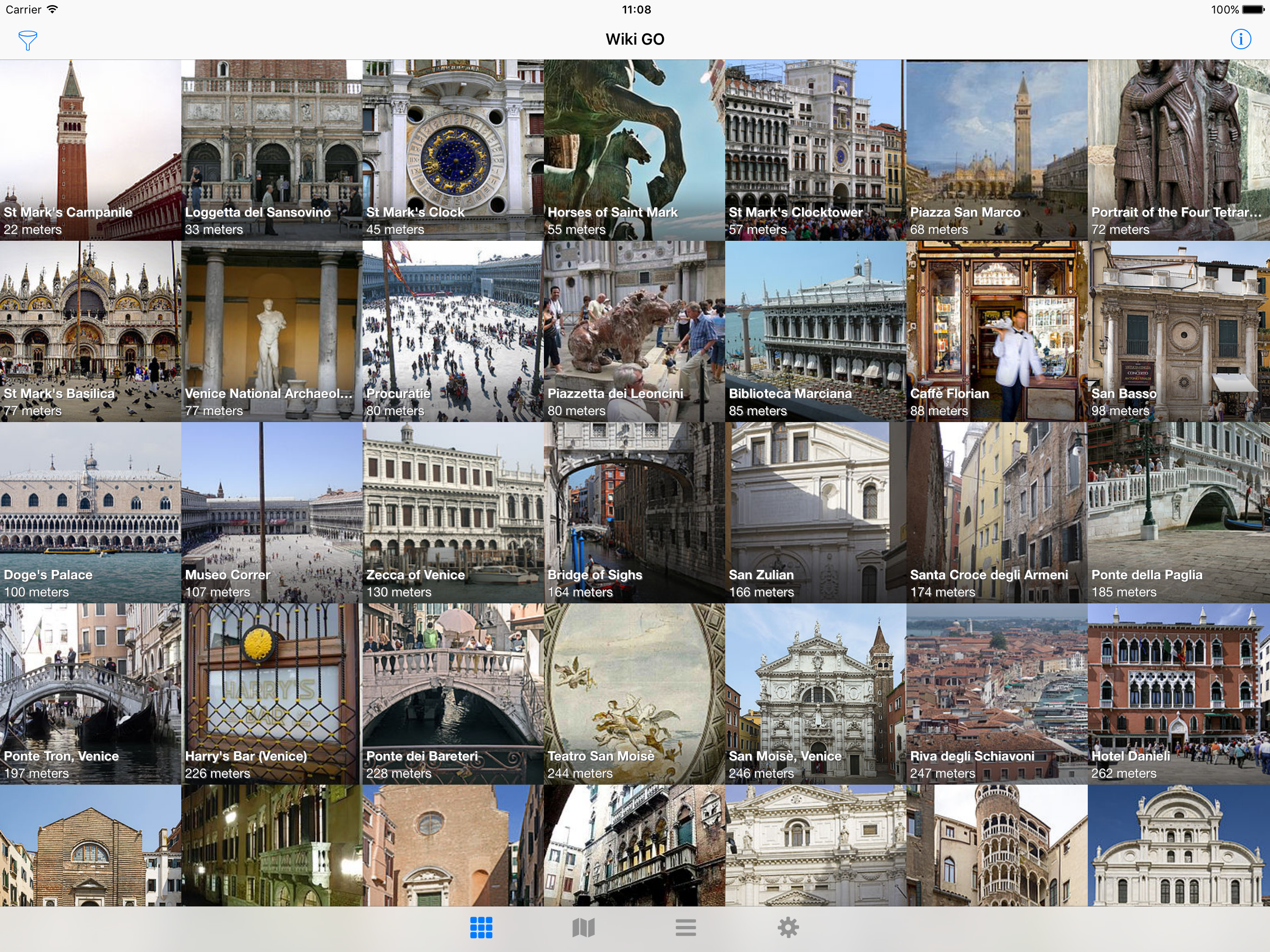Select the San Moisè, Venice tile
1270x952 pixels.
click(x=815, y=694)
